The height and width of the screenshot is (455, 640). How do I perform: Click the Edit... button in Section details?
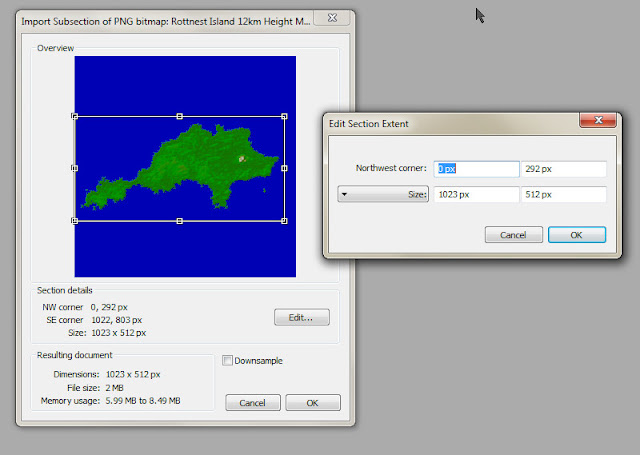click(302, 317)
